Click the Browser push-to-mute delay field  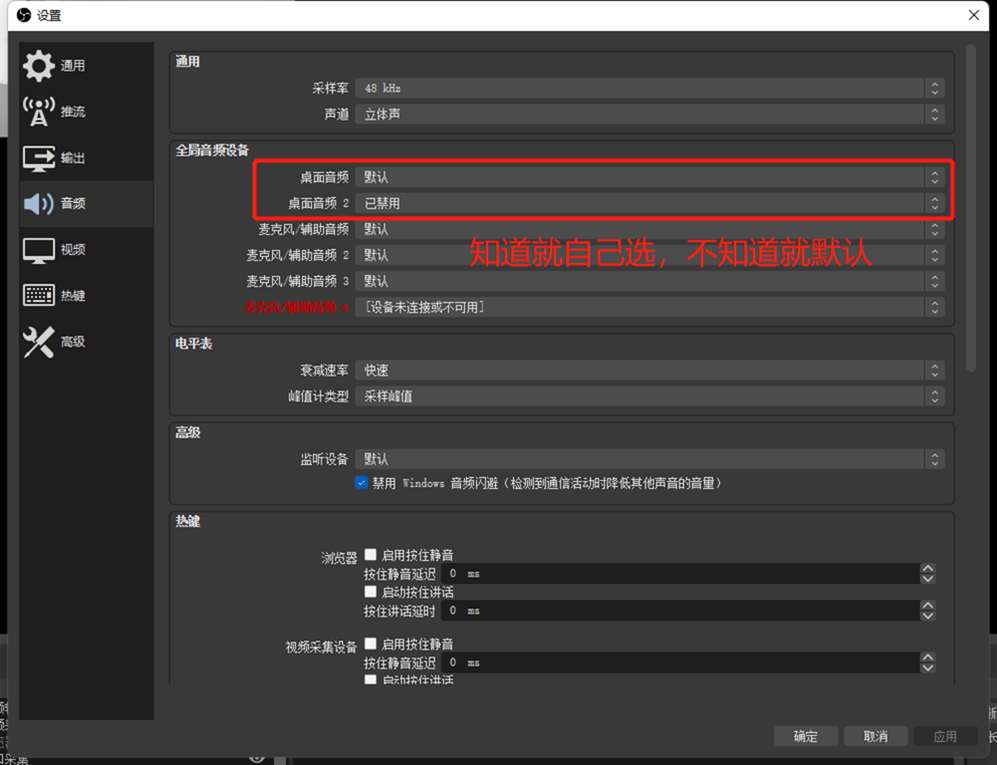680,574
